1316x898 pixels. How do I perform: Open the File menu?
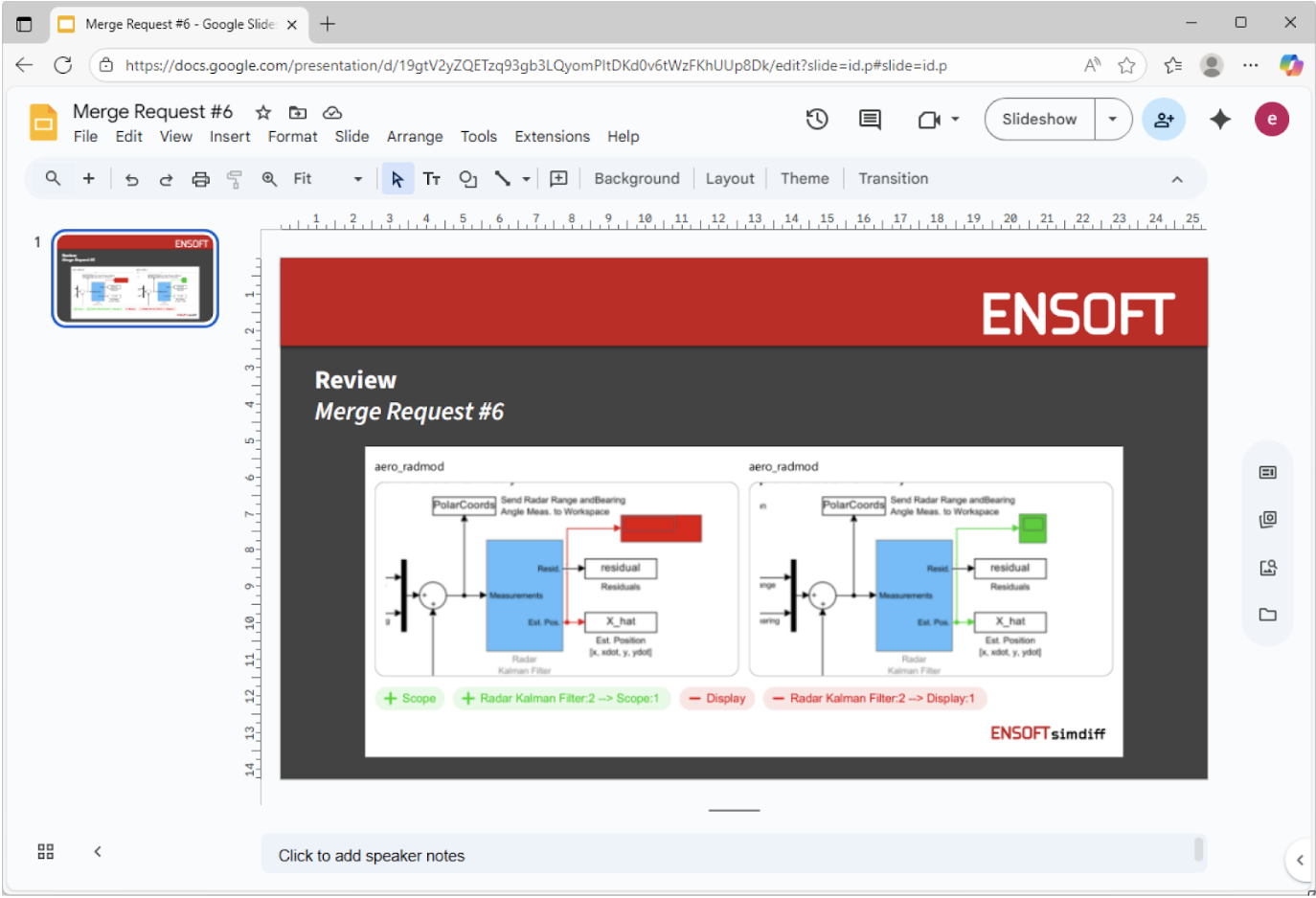coord(86,137)
